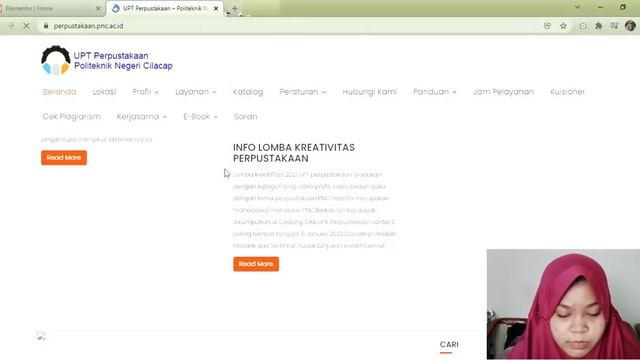Screen dimensions: 640x360
Task: Click the UPT Perpustakaan logo
Action: click(x=107, y=60)
